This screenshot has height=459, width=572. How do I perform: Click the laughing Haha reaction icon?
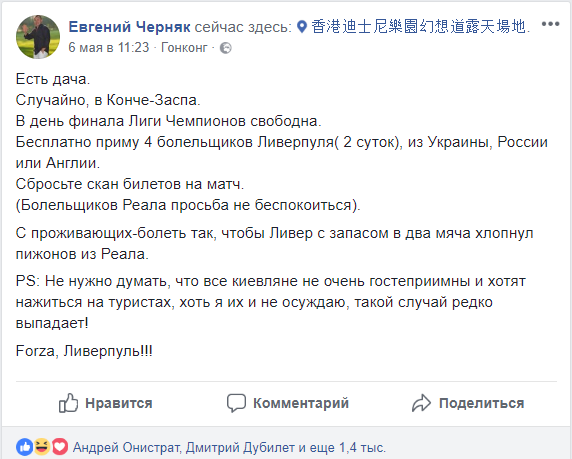pos(42,447)
